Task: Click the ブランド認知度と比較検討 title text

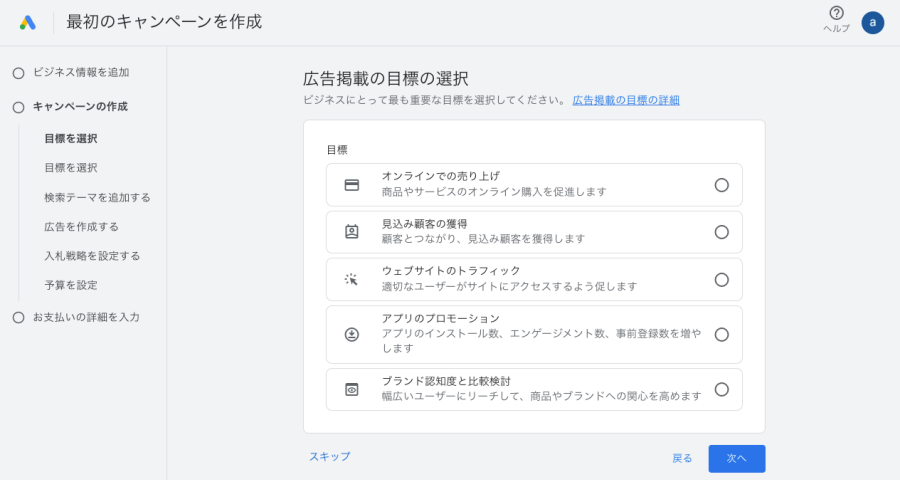Action: tap(446, 381)
